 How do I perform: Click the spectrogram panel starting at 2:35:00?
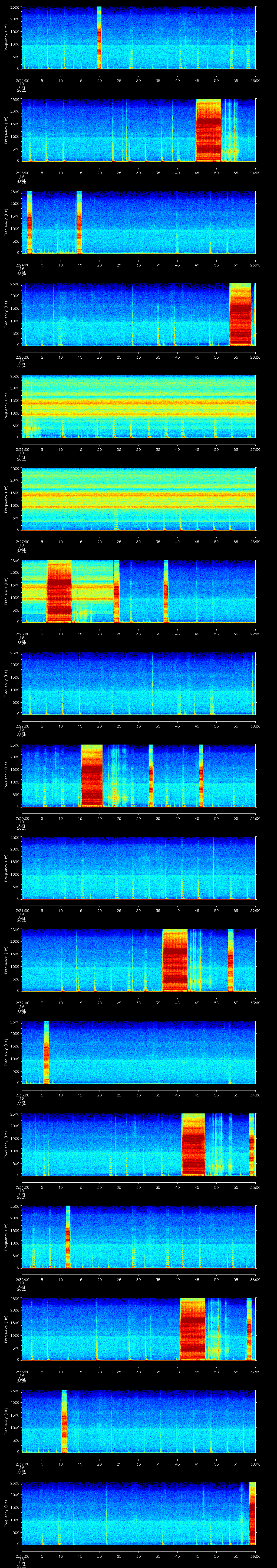(x=138, y=1237)
